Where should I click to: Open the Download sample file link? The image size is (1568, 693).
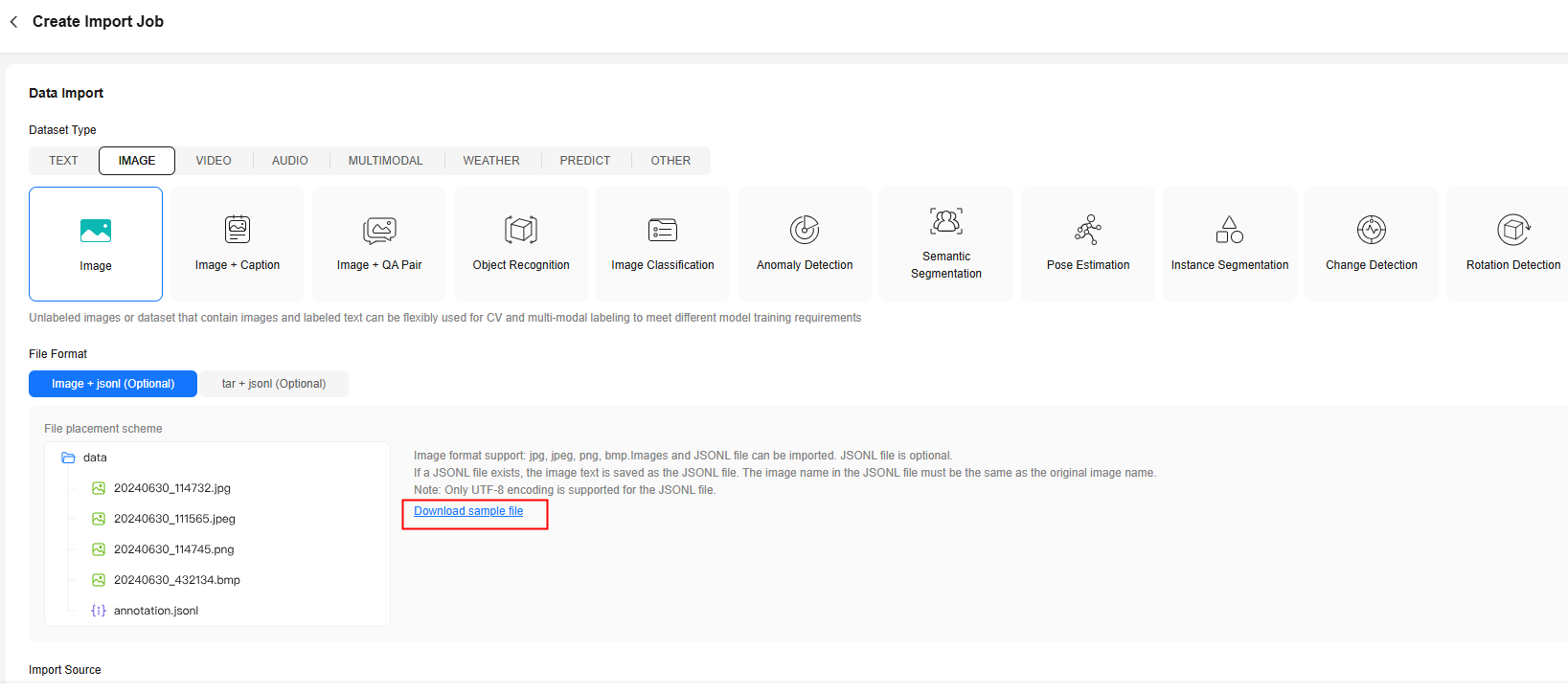(x=468, y=511)
